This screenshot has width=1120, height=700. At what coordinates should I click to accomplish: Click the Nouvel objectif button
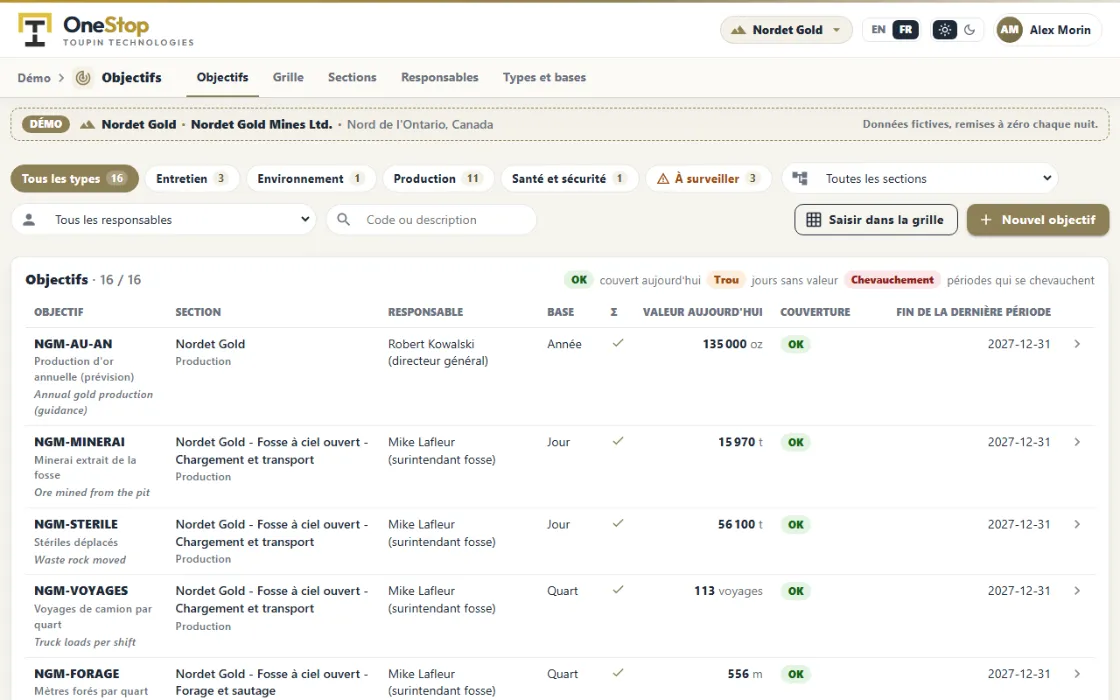tap(1038, 220)
